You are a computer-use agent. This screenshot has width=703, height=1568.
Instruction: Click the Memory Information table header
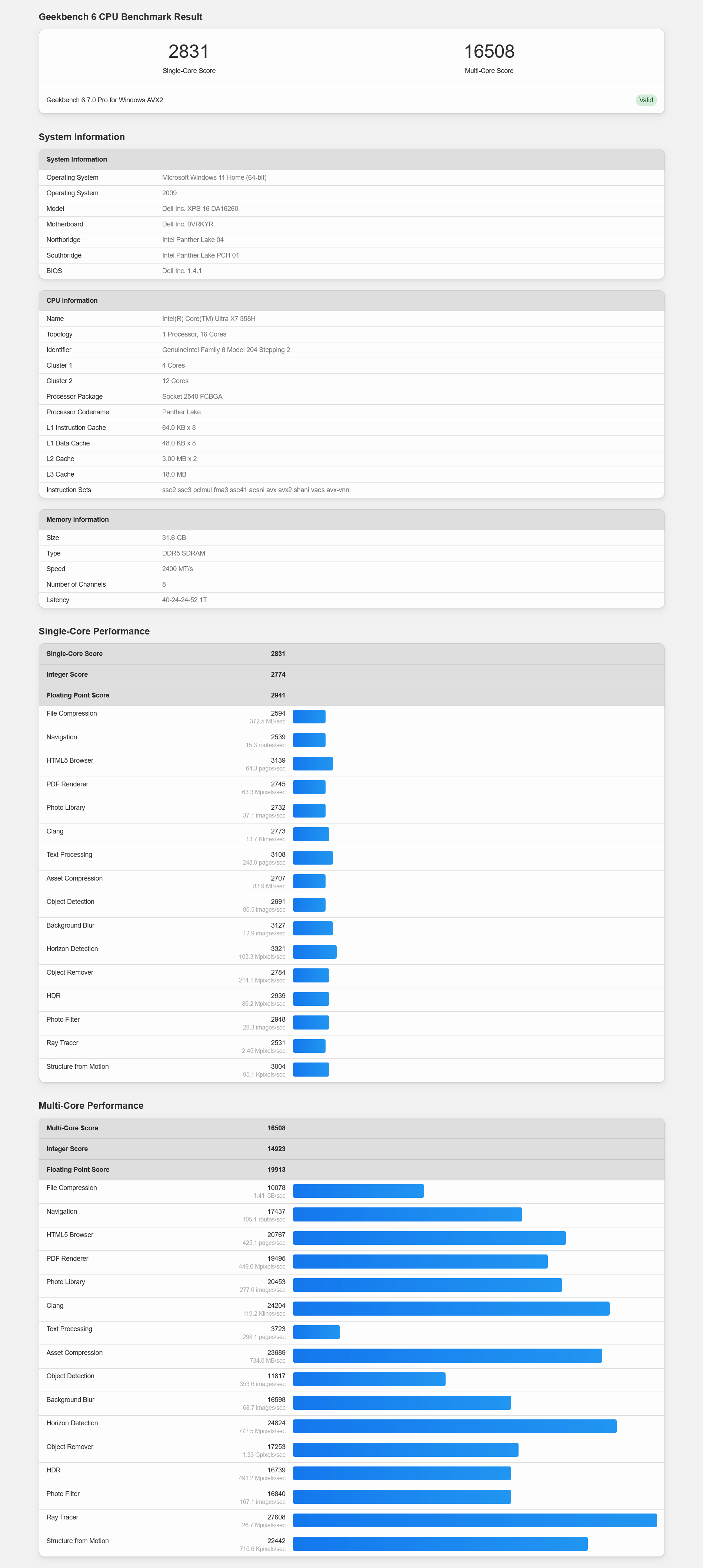pos(77,520)
